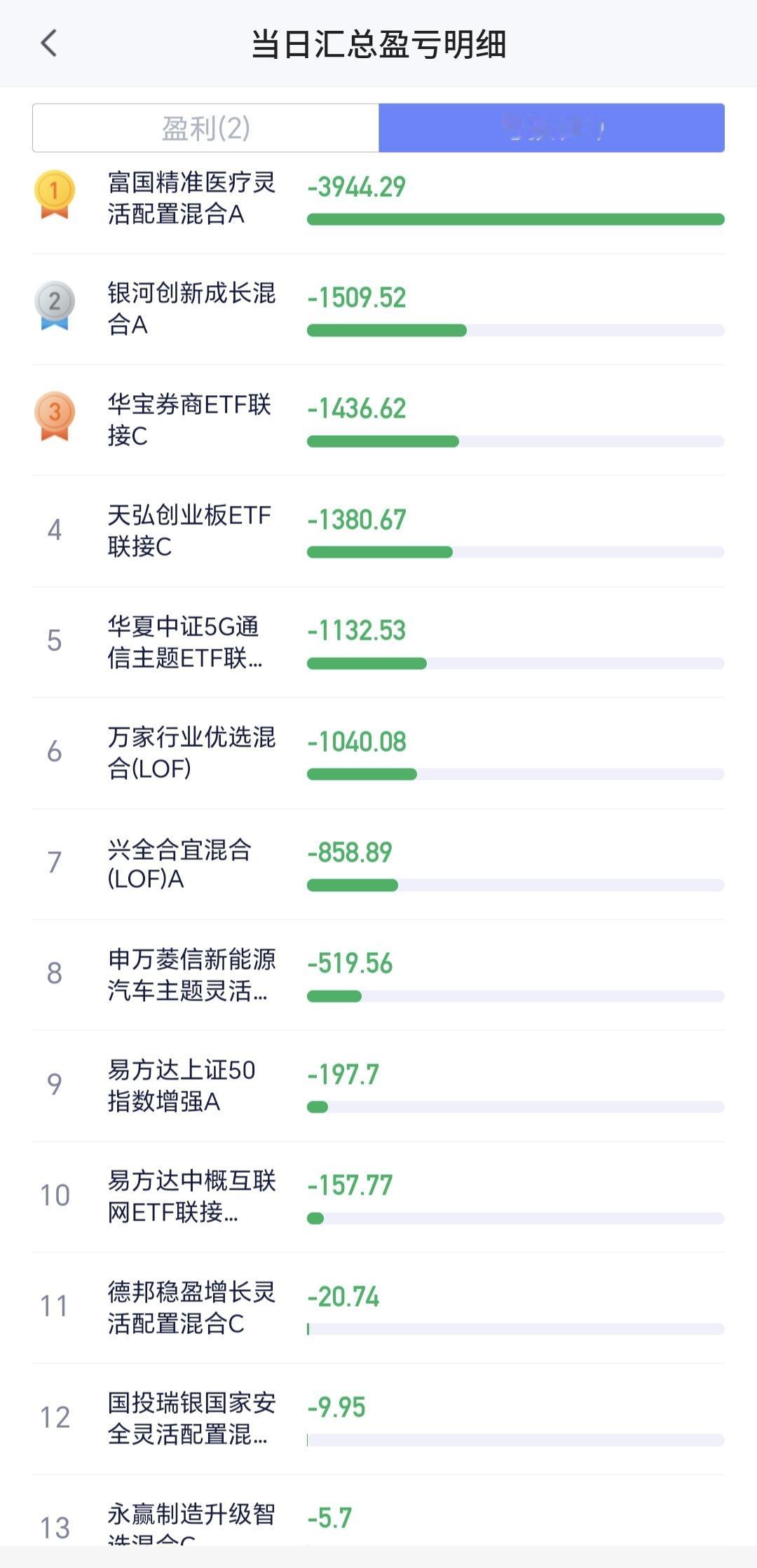Click the silver rank 2 medal icon

click(x=54, y=305)
